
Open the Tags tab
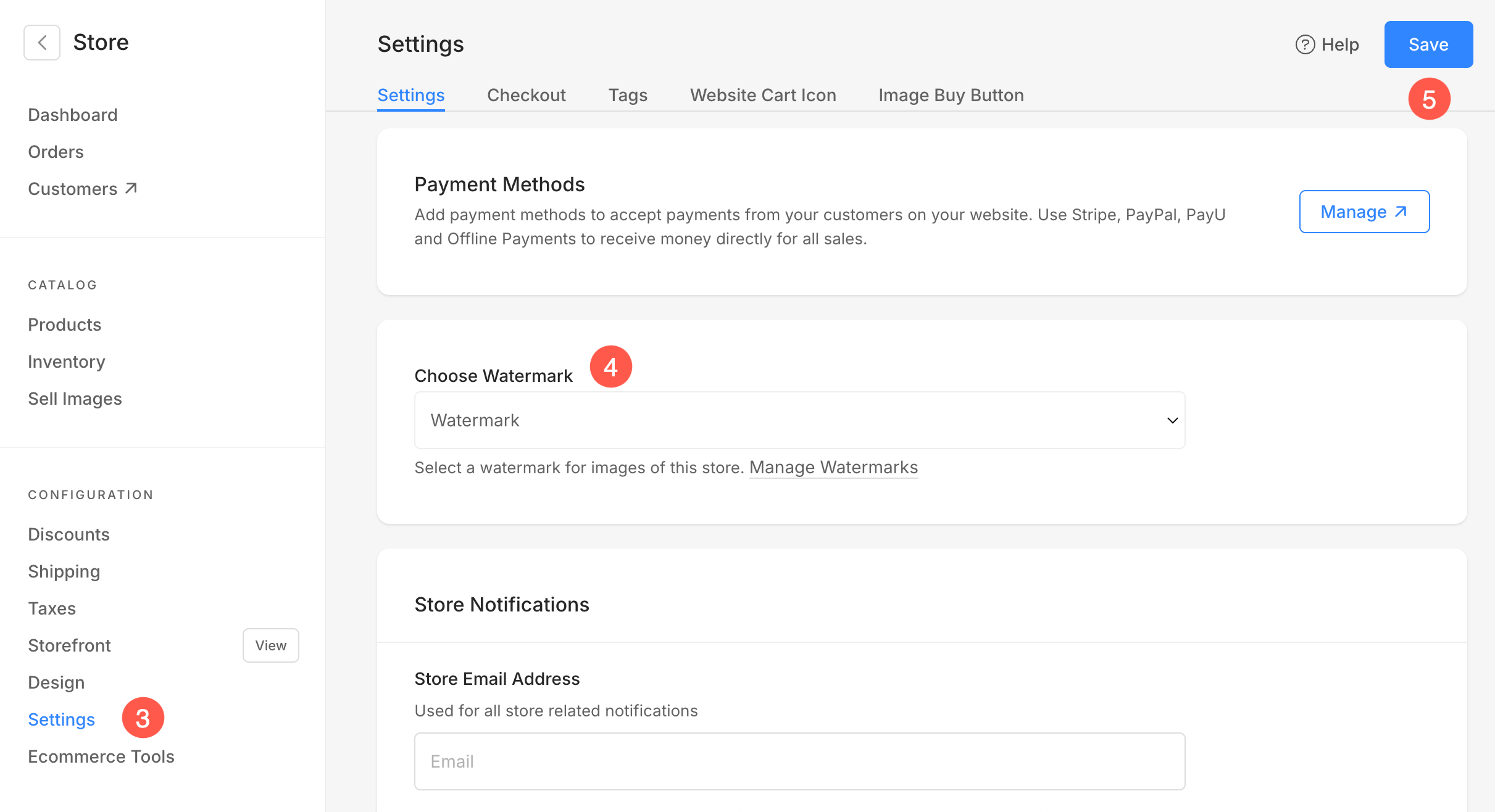click(x=628, y=95)
